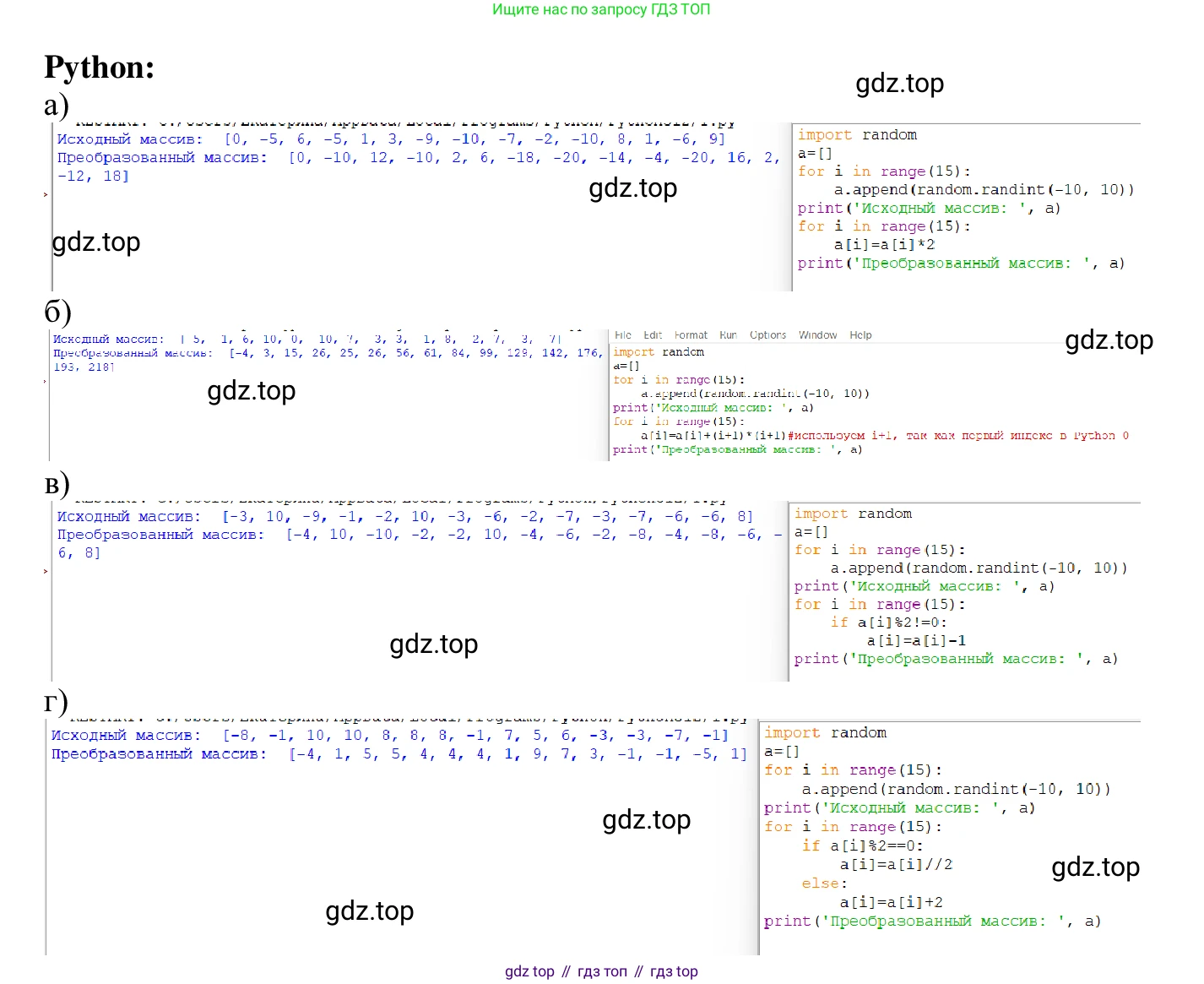Click the code line 'if a[i]%2!=0:'
1204x984 pixels.
[888, 622]
